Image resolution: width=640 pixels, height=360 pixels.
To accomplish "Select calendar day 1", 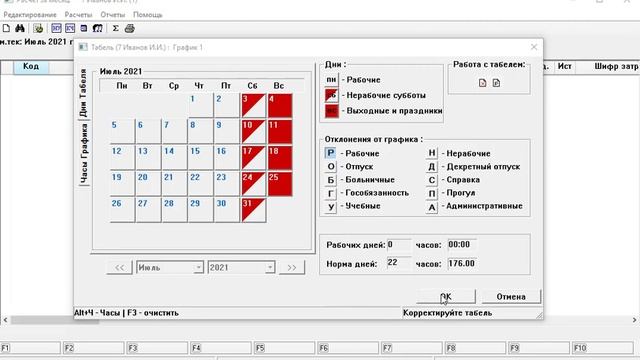I will (x=201, y=105).
